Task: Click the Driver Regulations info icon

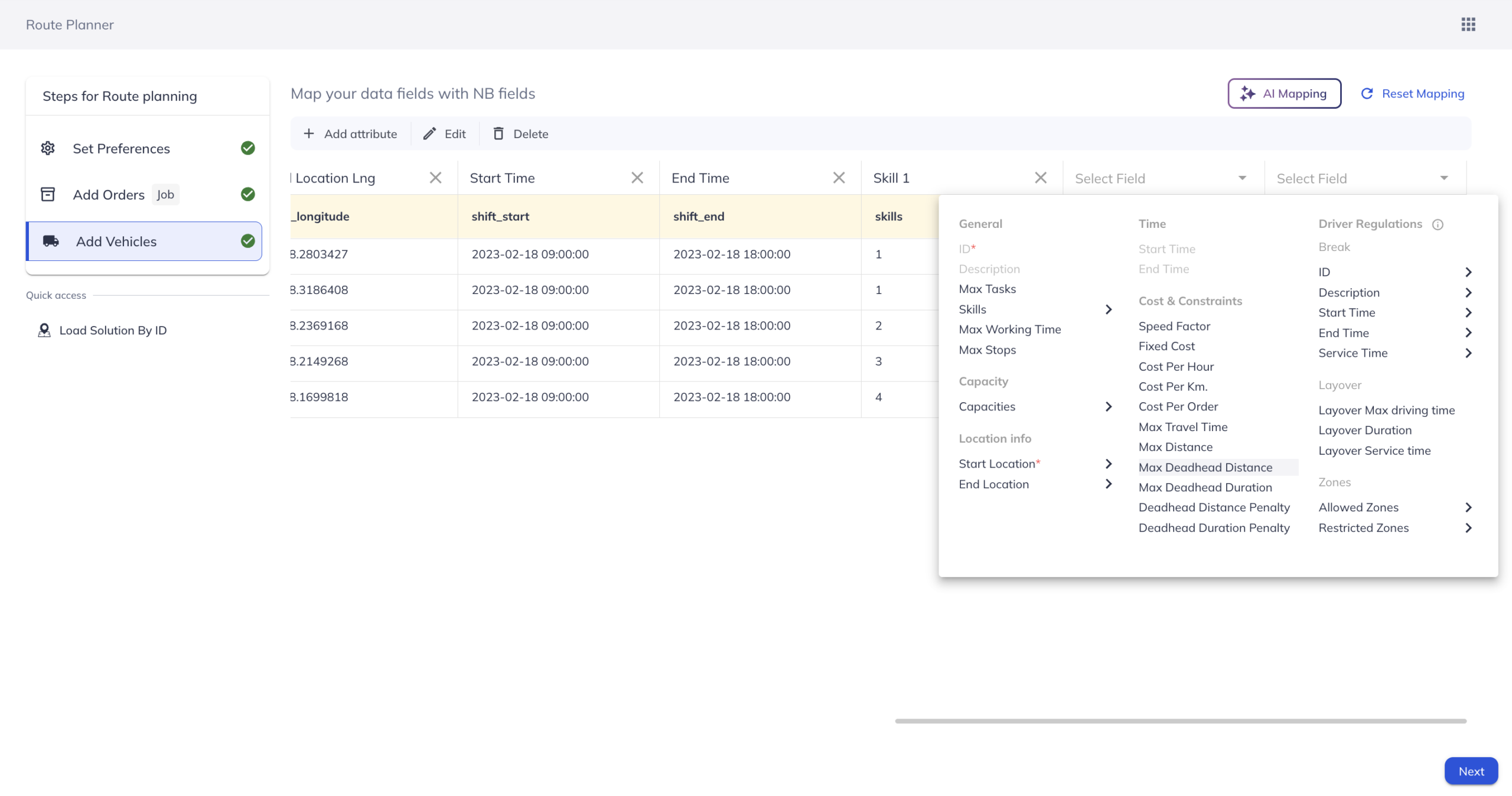Action: pyautogui.click(x=1438, y=224)
